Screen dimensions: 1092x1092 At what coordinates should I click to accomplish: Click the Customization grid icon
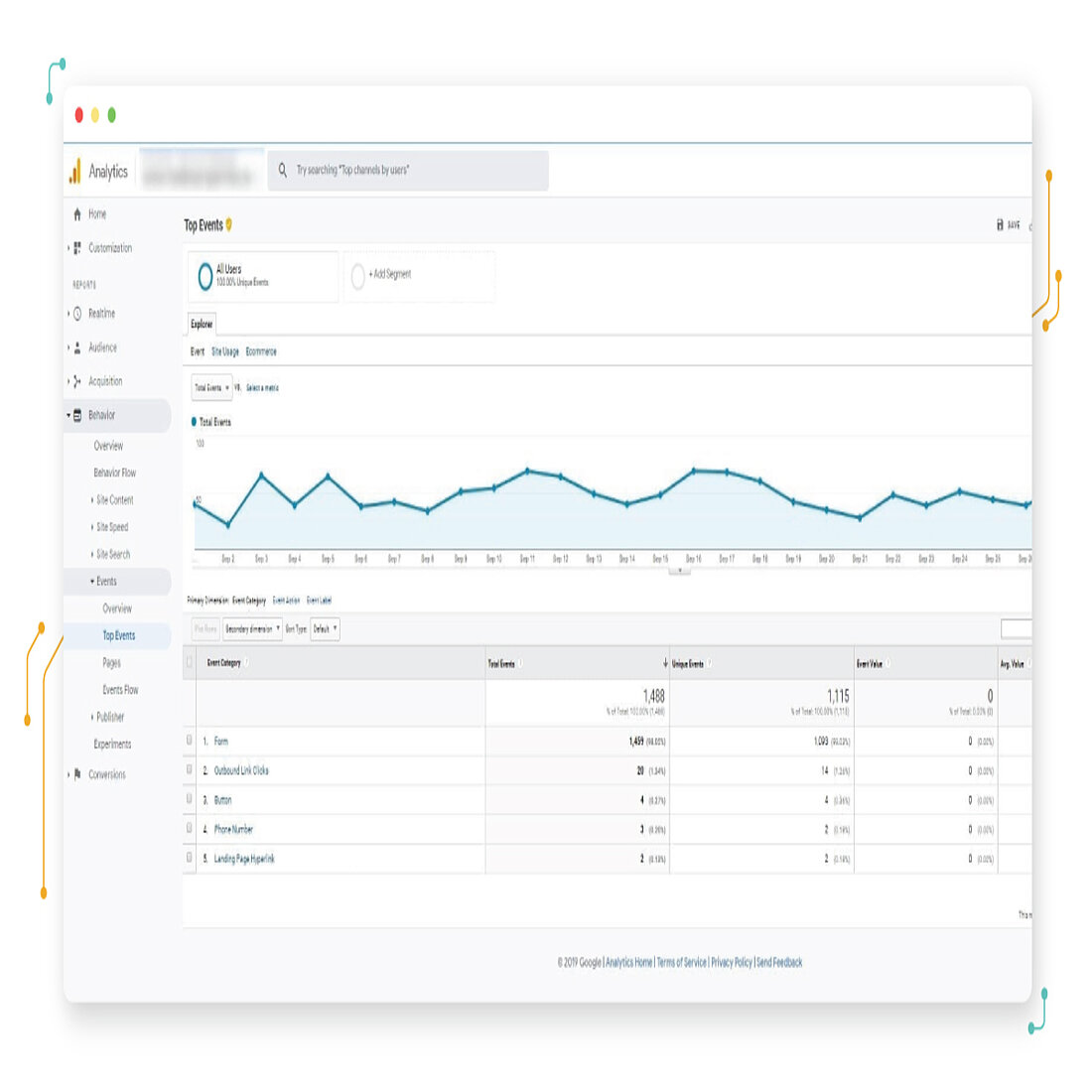point(77,248)
